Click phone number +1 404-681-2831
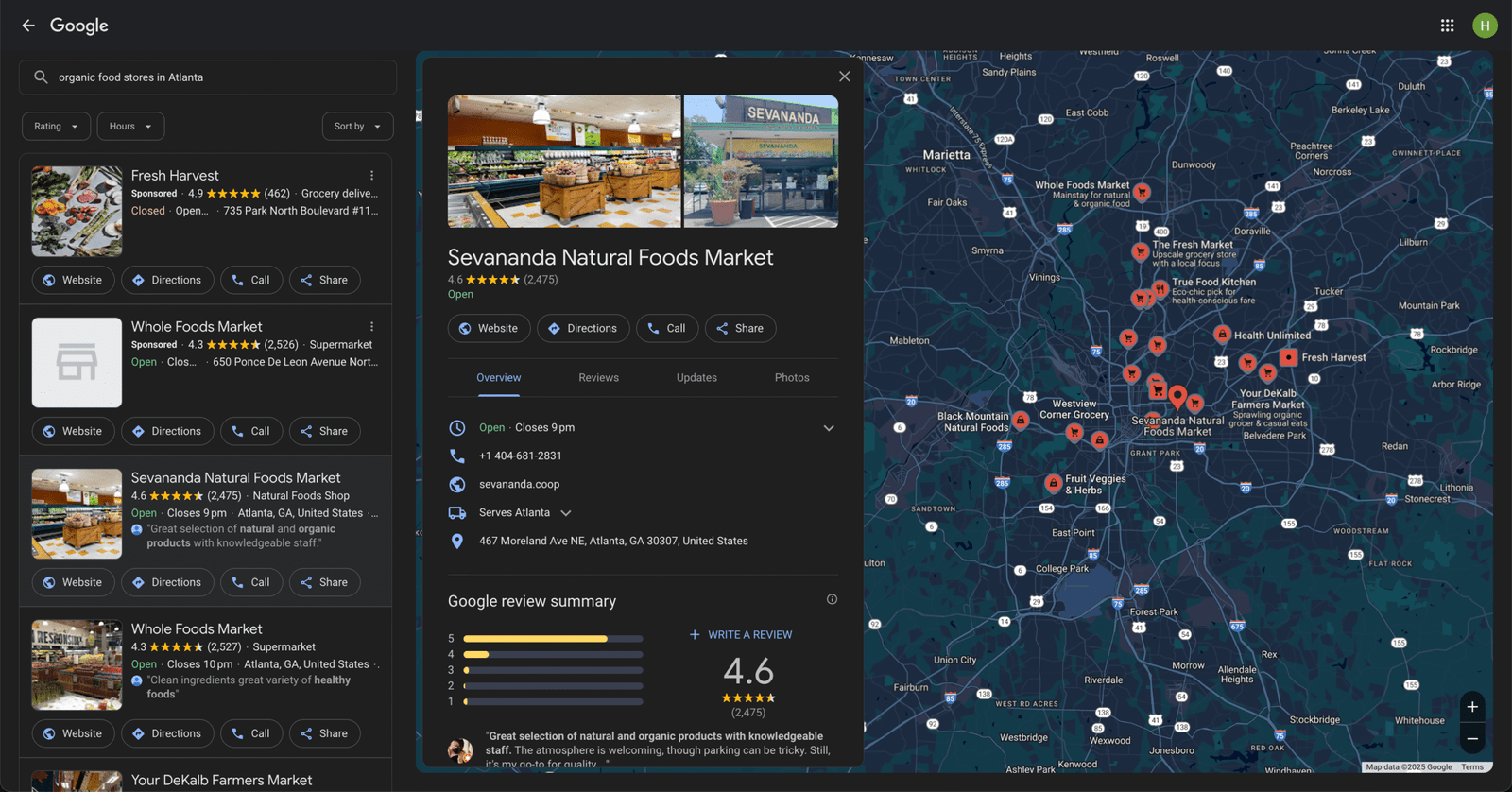Viewport: 1512px width, 792px height. (521, 456)
